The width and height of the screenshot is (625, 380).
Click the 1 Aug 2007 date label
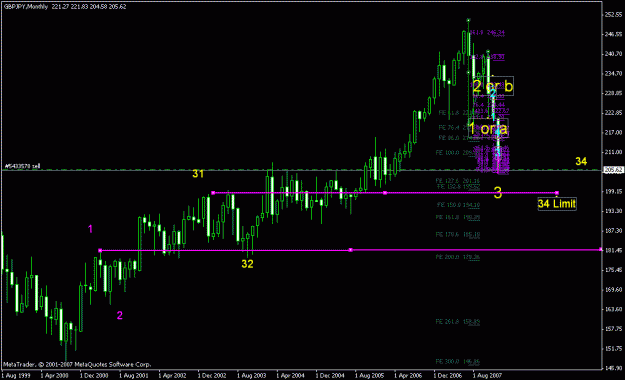click(x=487, y=376)
